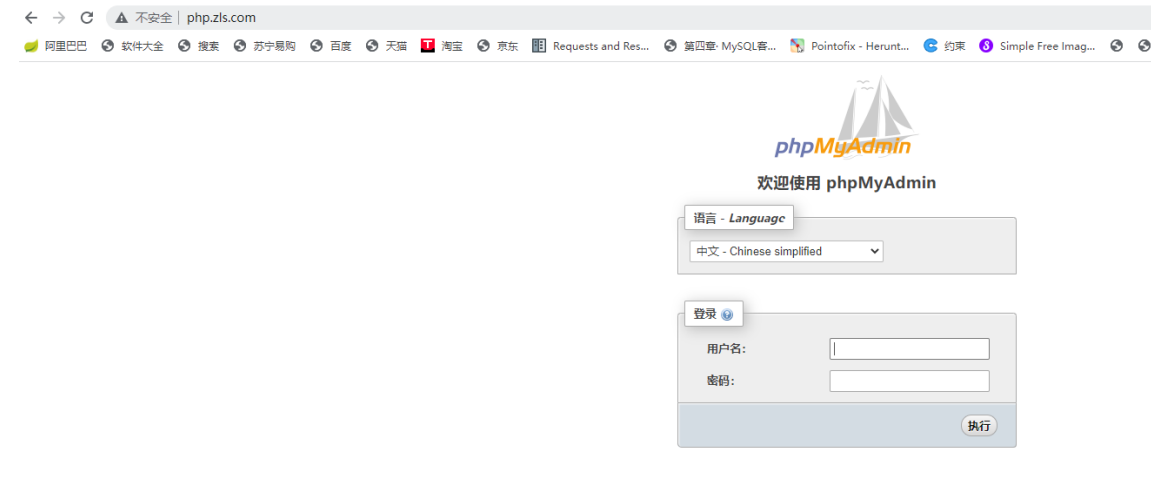Select the php.zls.com address bar URL
Image resolution: width=1151 pixels, height=498 pixels.
(221, 18)
